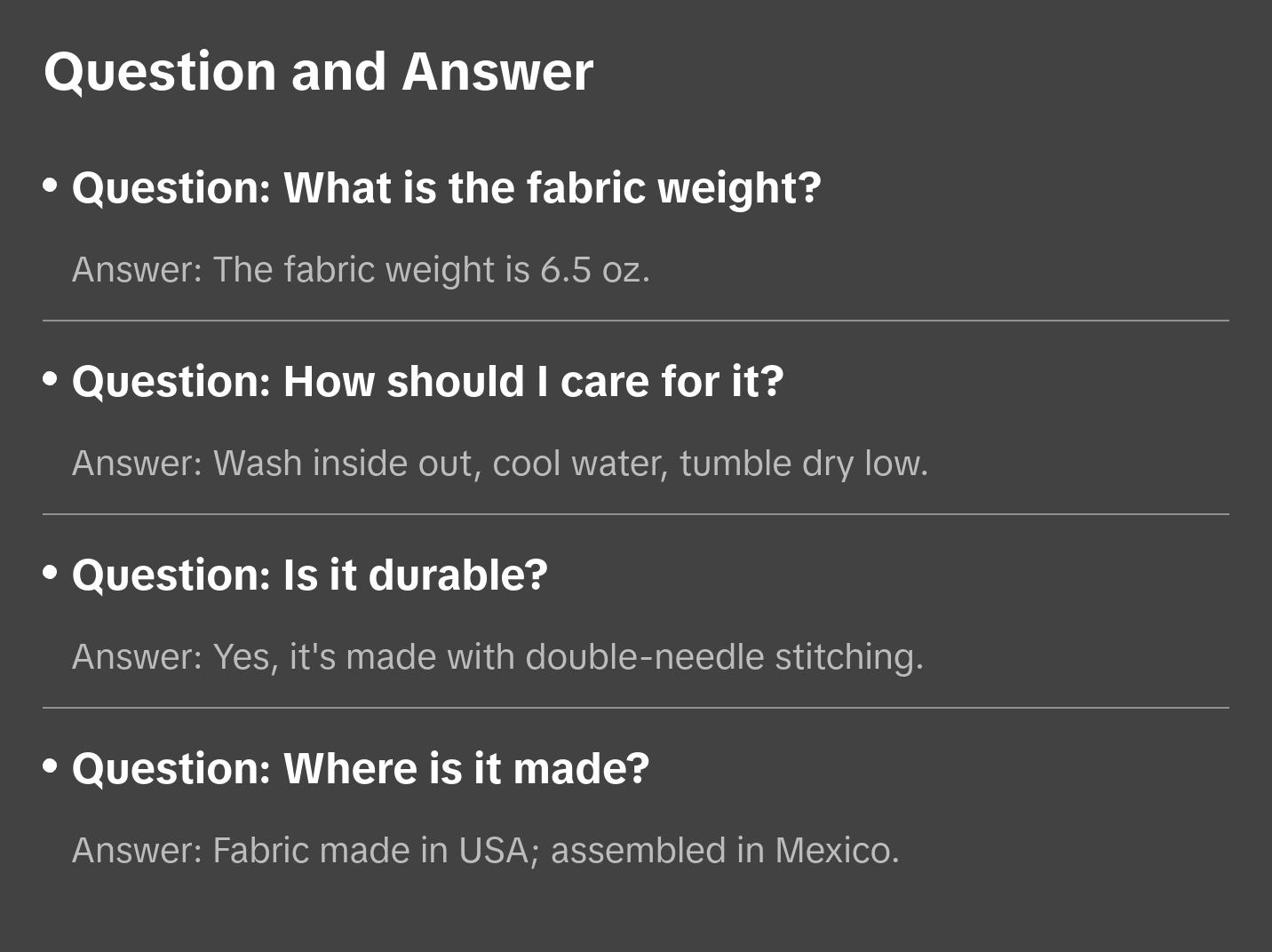Click the word "Answer" in the heading
Viewport: 1272px width, 952px height.
pos(497,71)
